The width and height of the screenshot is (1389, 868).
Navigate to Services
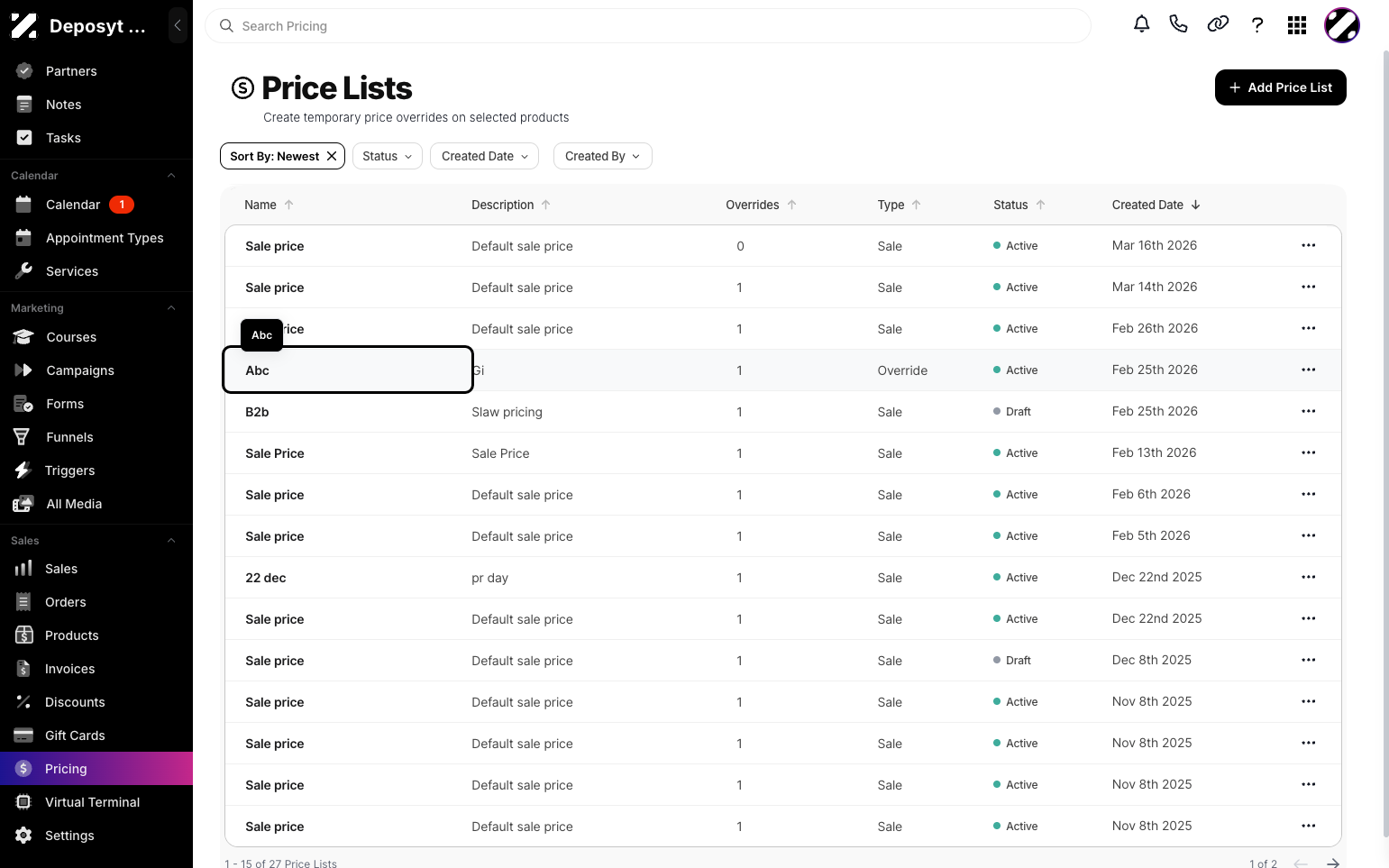(x=96, y=271)
